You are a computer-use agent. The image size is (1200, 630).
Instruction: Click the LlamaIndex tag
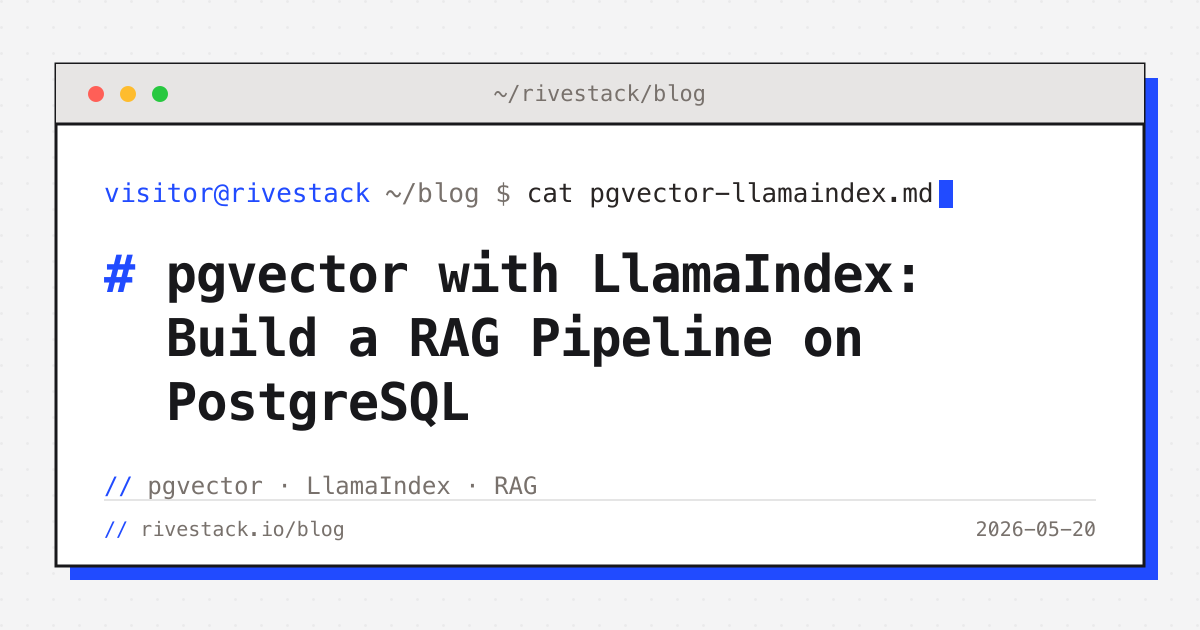click(x=378, y=486)
